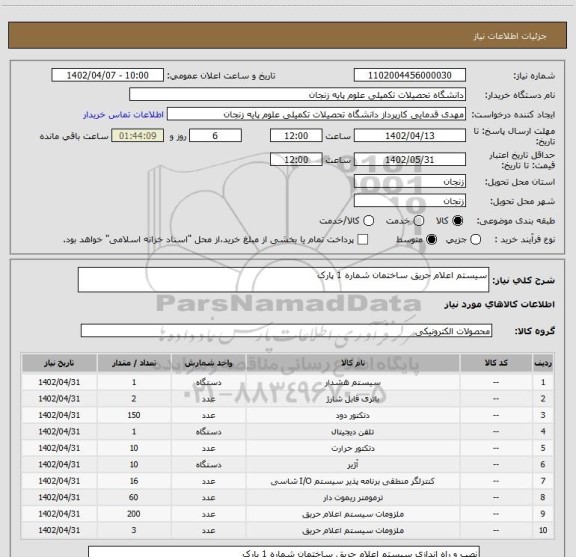Image resolution: width=576 pixels, height=557 pixels.
Task: Select the خدمت radio button
Action: click(x=419, y=221)
